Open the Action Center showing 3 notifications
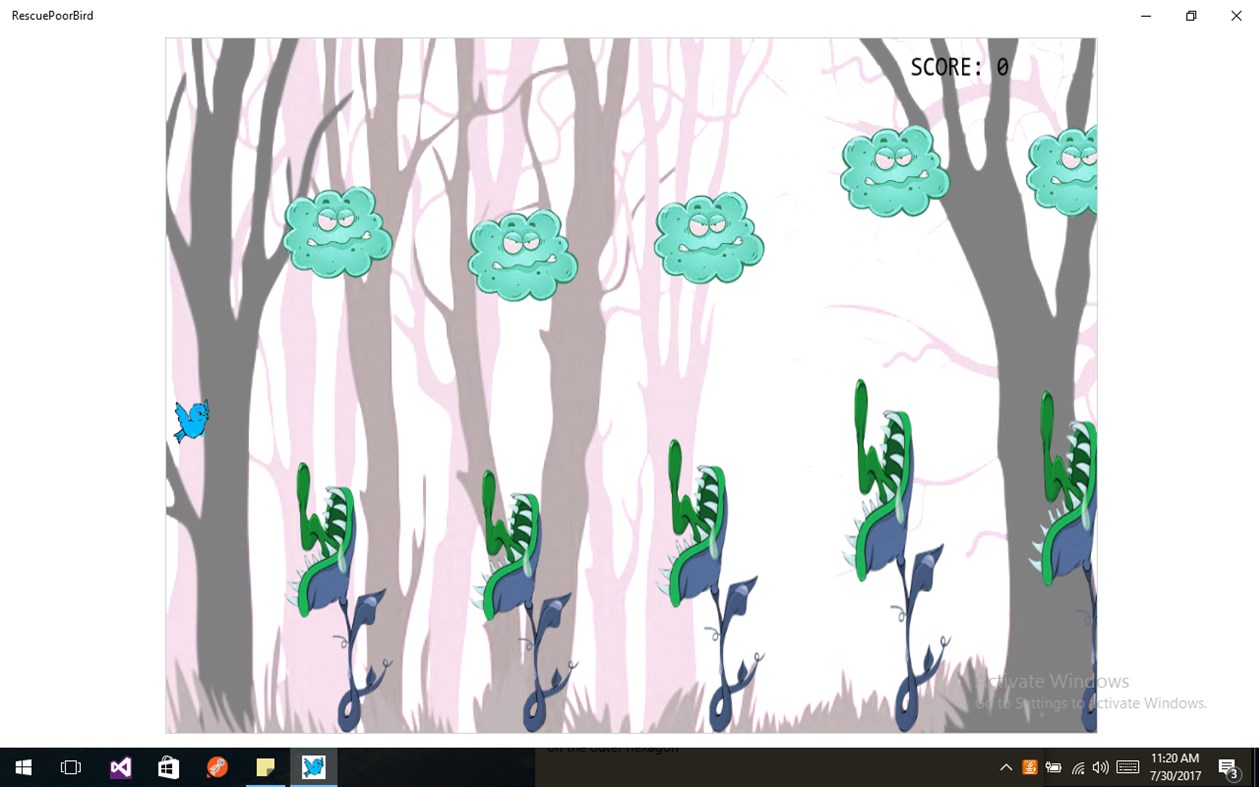Viewport: 1259px width, 787px height. [x=1229, y=767]
